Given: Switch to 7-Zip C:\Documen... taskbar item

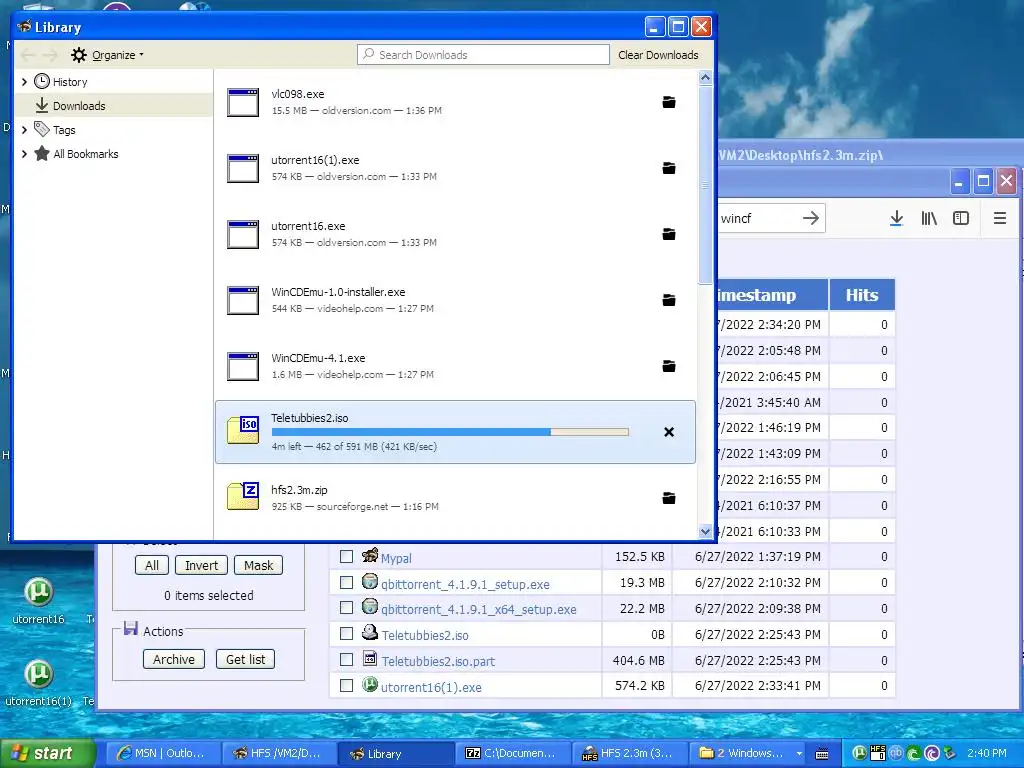Looking at the screenshot, I should coord(511,753).
